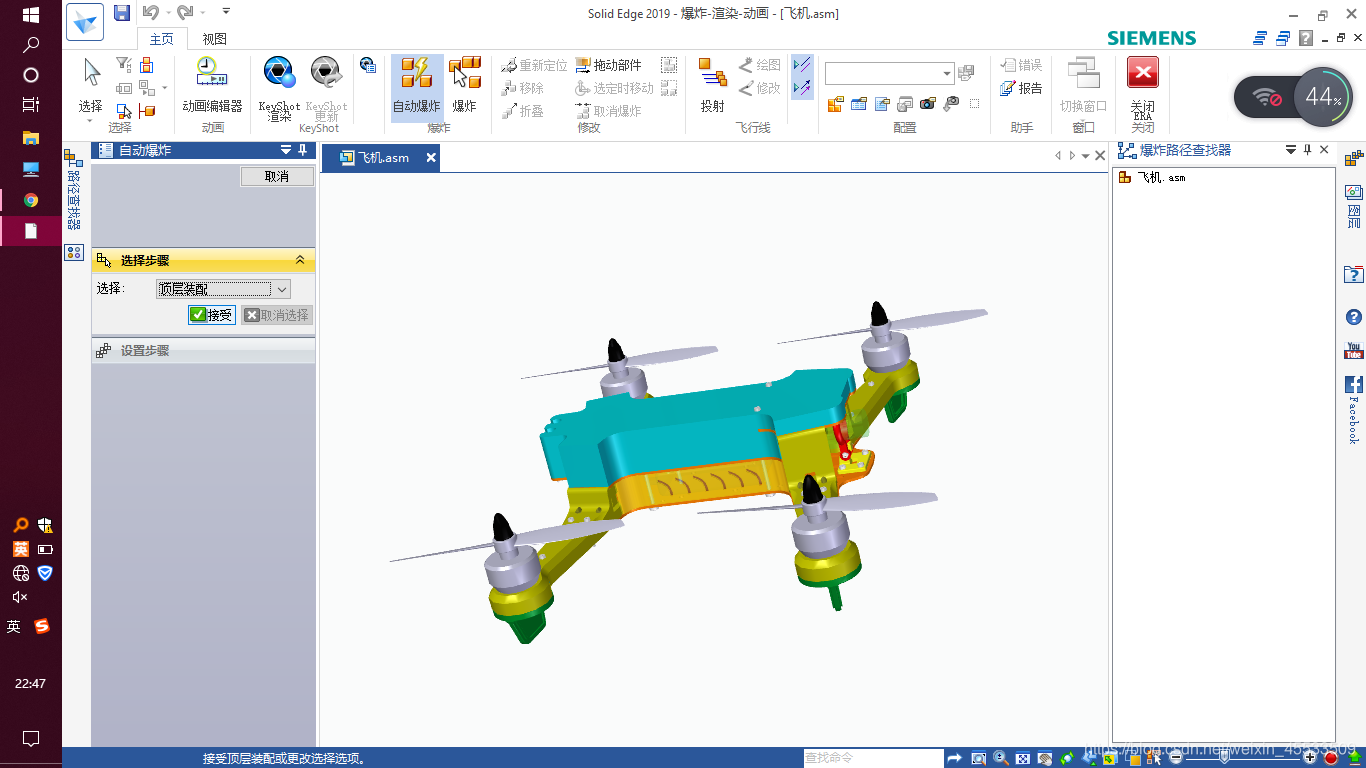Screen dimensions: 1366x768
Task: Open the document tab list dropdown arrow
Action: [1086, 156]
